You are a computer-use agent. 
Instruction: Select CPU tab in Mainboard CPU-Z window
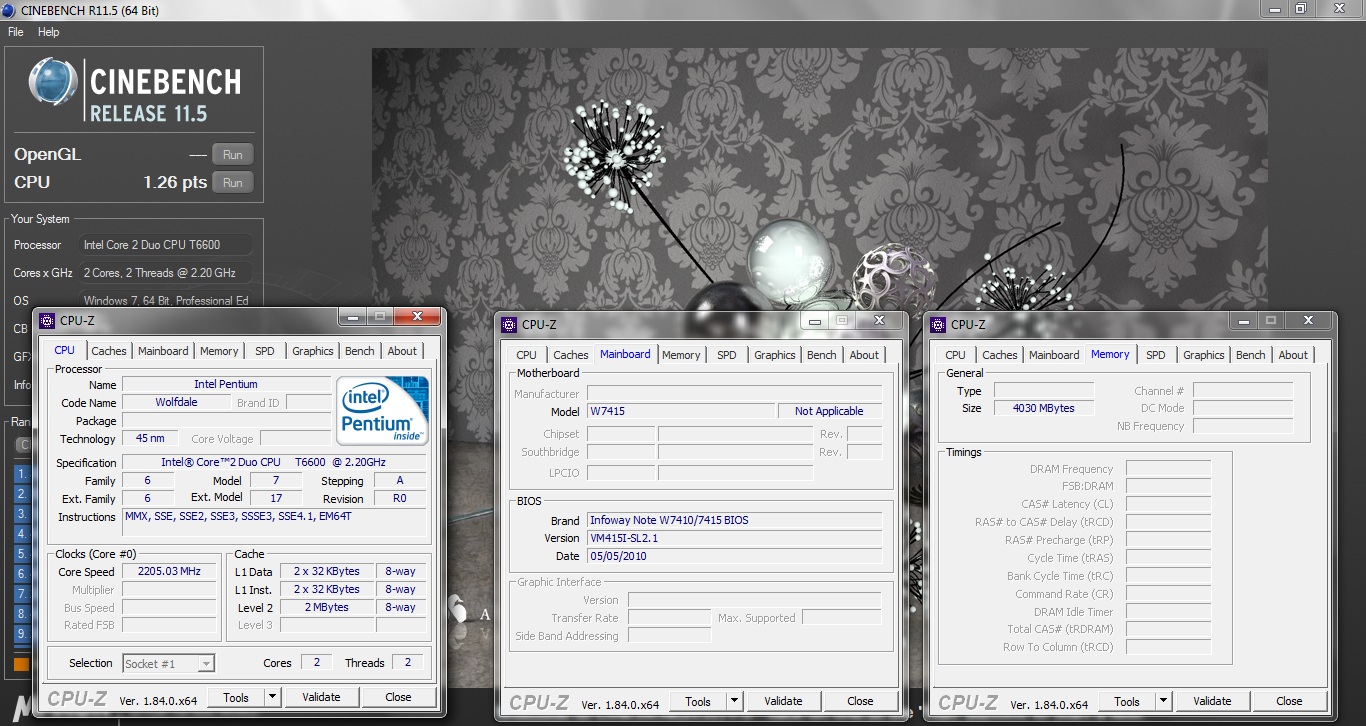click(527, 355)
